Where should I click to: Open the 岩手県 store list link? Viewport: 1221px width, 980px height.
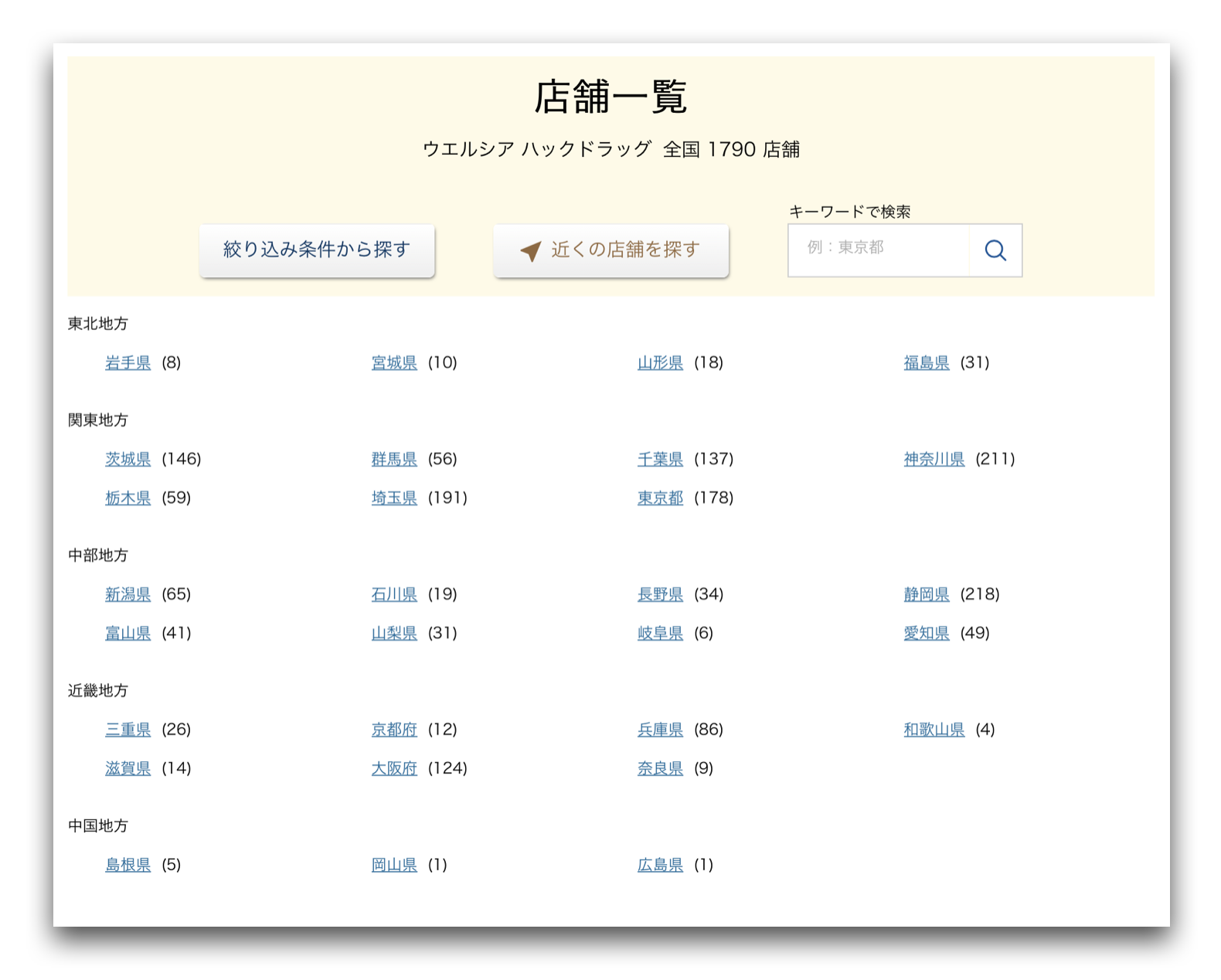(x=128, y=362)
